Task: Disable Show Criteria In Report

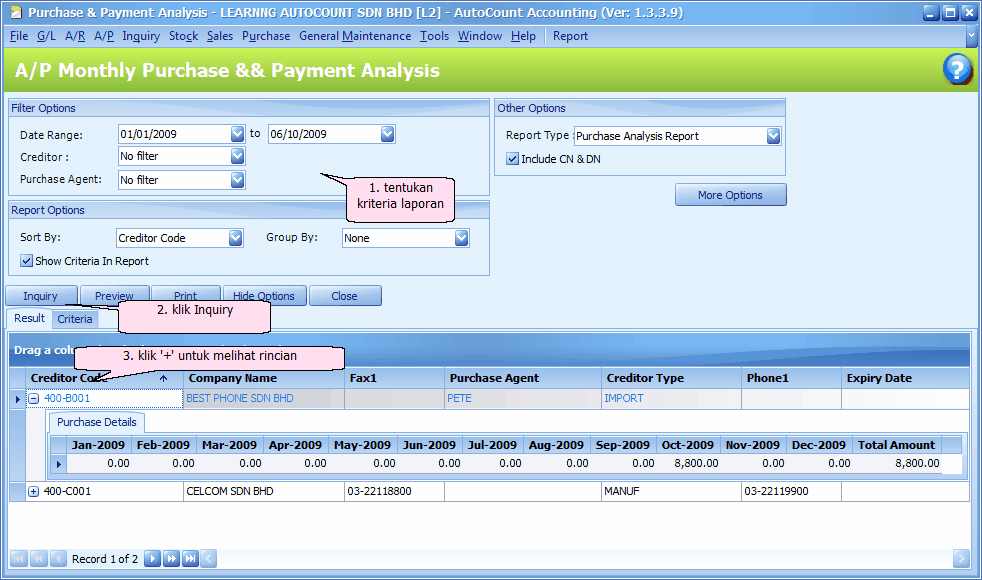Action: [x=24, y=260]
